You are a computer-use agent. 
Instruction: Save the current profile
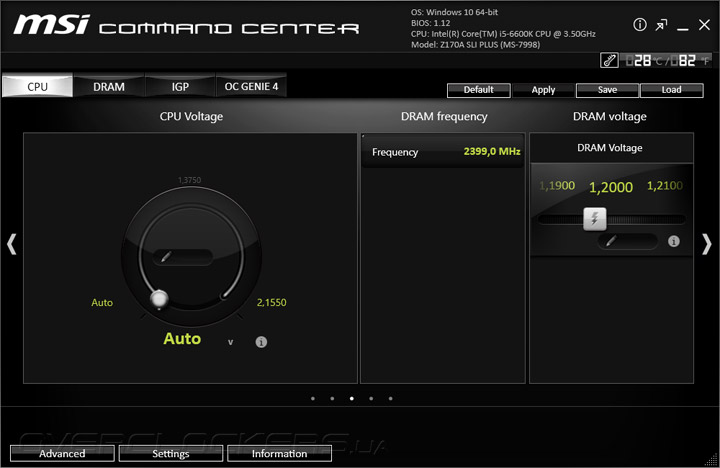point(607,90)
